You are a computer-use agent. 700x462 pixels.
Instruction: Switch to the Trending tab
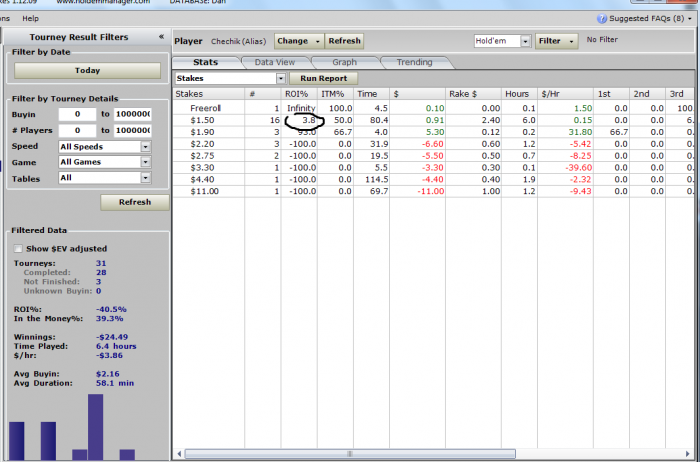tap(415, 62)
